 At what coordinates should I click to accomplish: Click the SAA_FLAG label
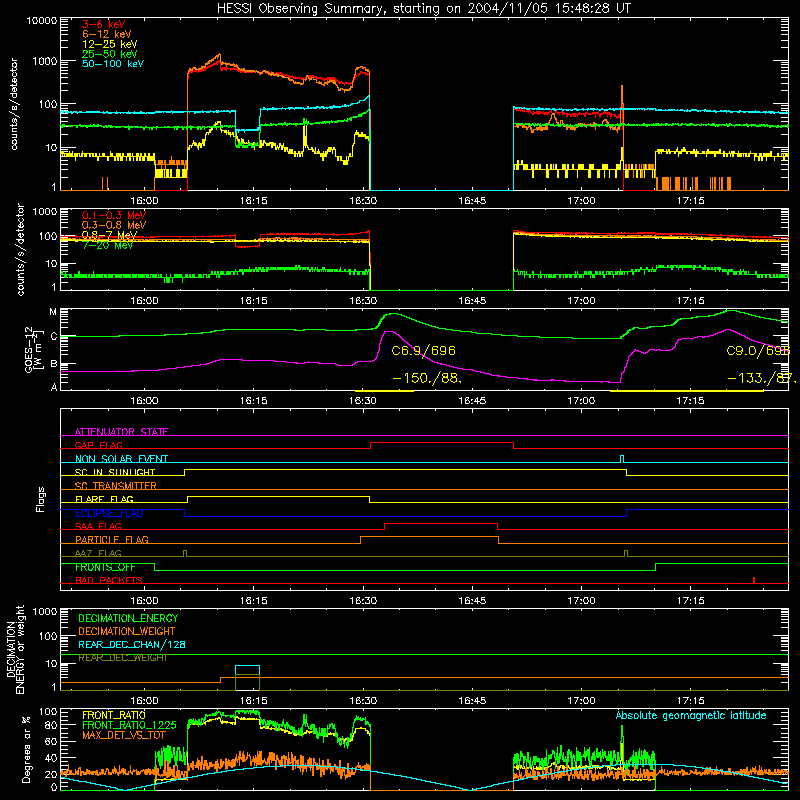coord(98,526)
